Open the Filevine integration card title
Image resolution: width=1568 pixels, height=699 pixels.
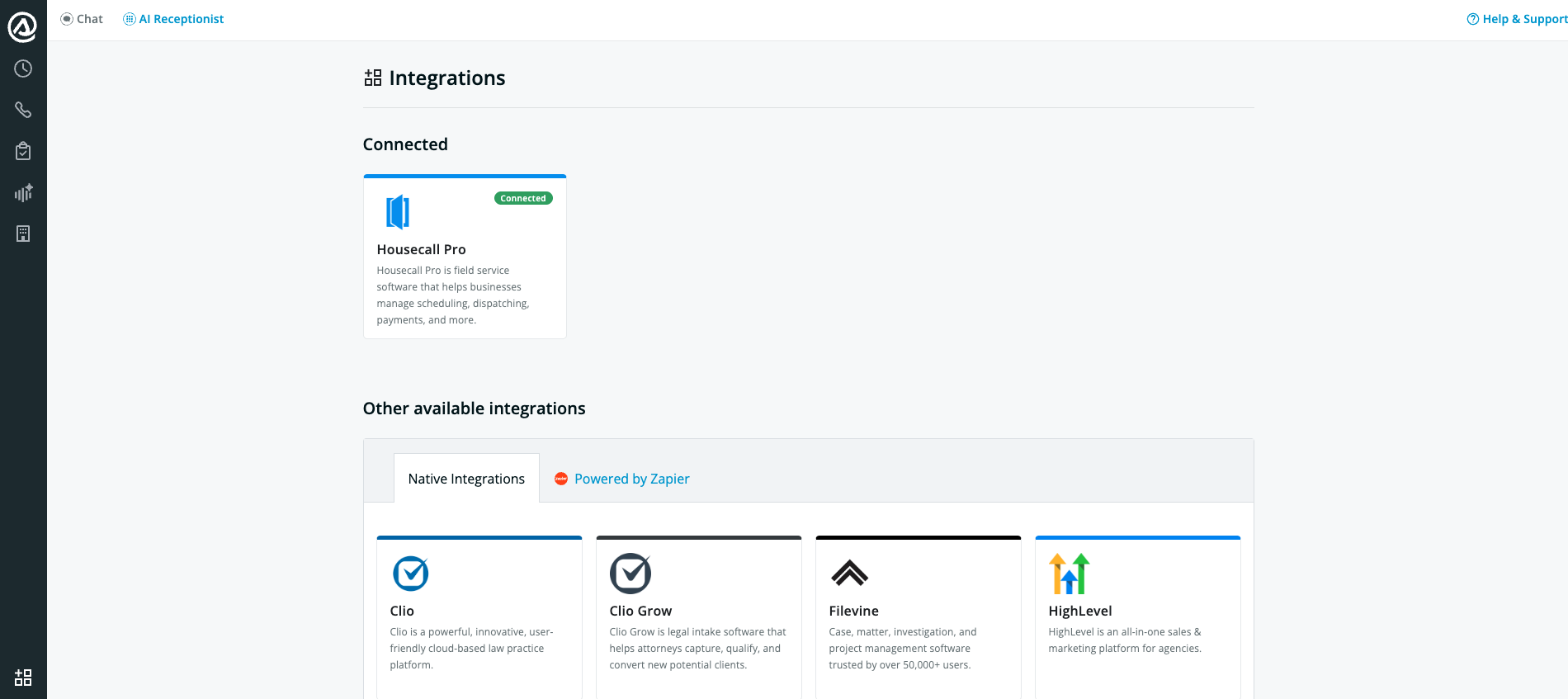(x=853, y=611)
